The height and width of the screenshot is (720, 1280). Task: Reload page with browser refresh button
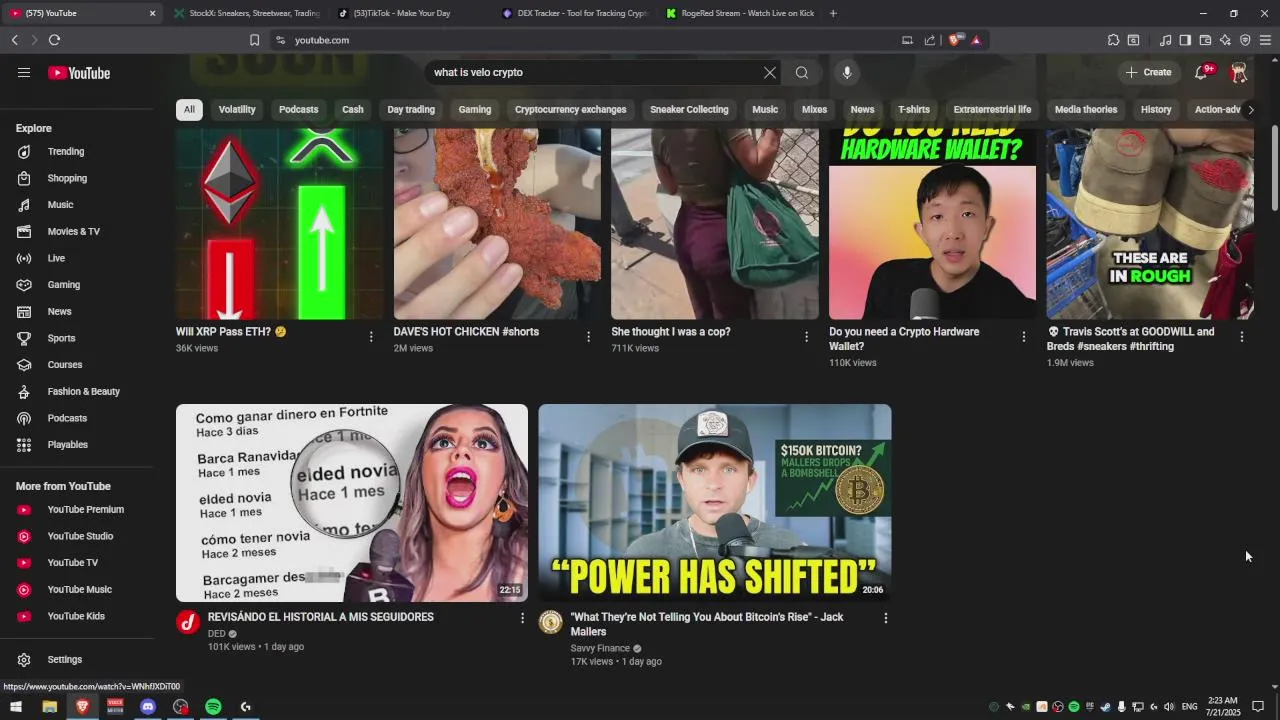click(54, 40)
